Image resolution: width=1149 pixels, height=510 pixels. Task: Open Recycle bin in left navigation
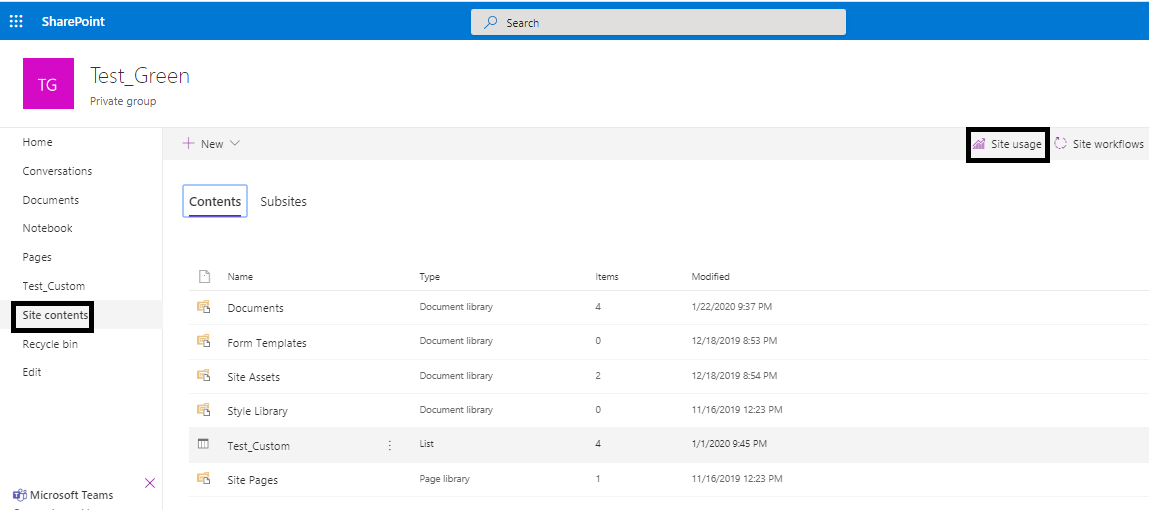(50, 344)
